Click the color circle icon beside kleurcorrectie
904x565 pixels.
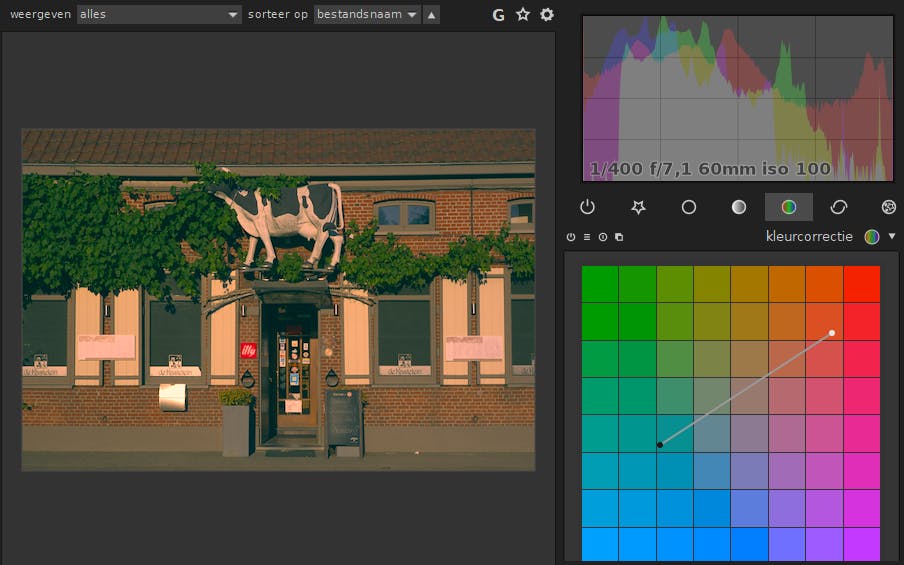pos(872,236)
